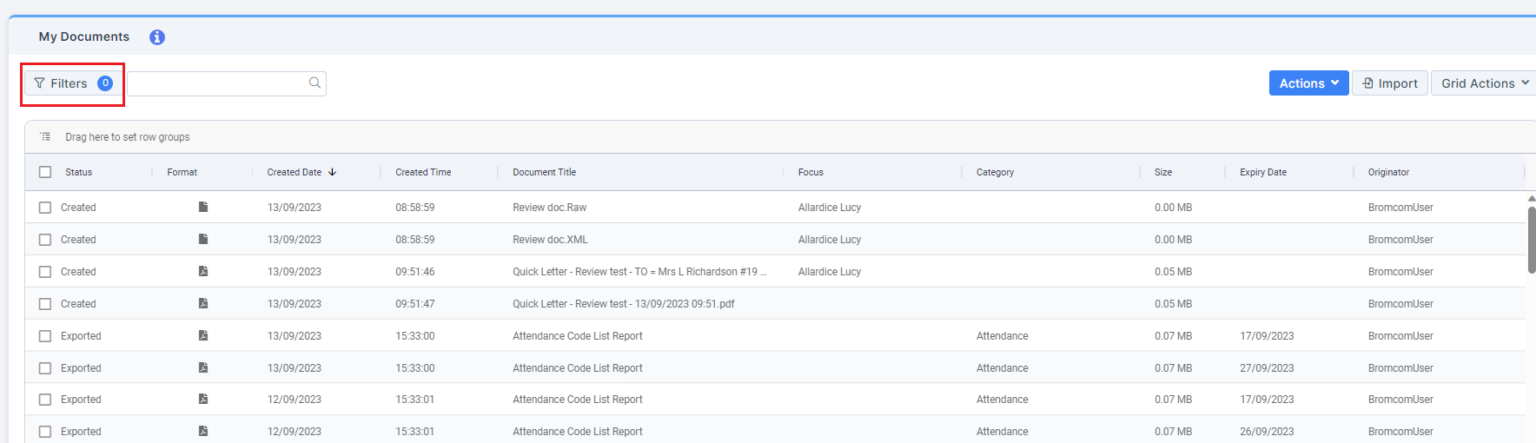
Task: Click the sort arrow on Created Date column
Action: (332, 172)
